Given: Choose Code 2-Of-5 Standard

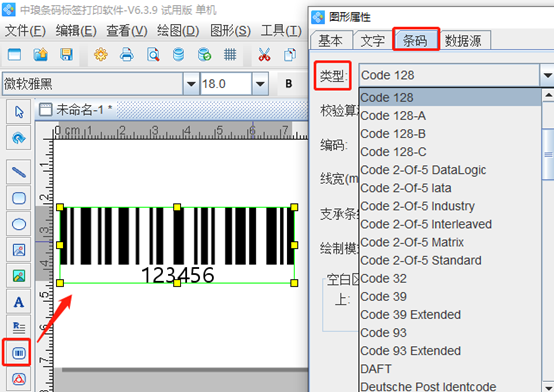Looking at the screenshot, I should pyautogui.click(x=450, y=261).
